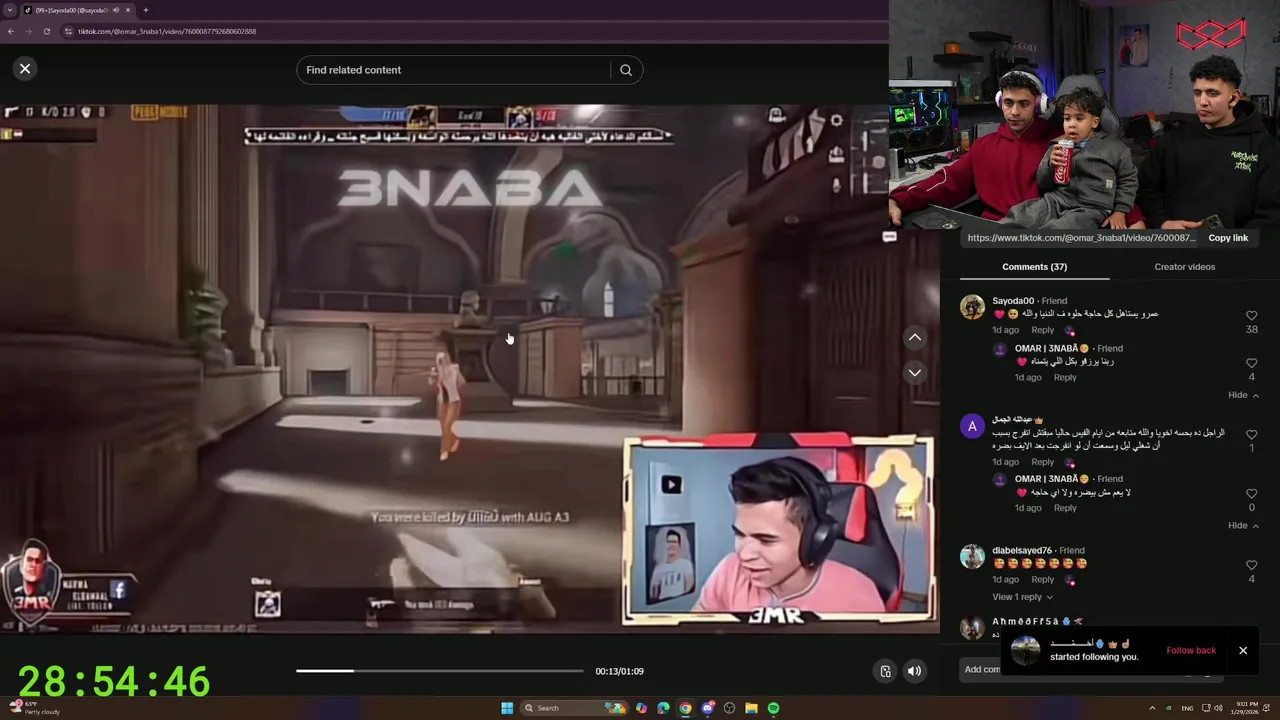
Task: Hide replies under the purple A user's comment
Action: click(x=1243, y=525)
